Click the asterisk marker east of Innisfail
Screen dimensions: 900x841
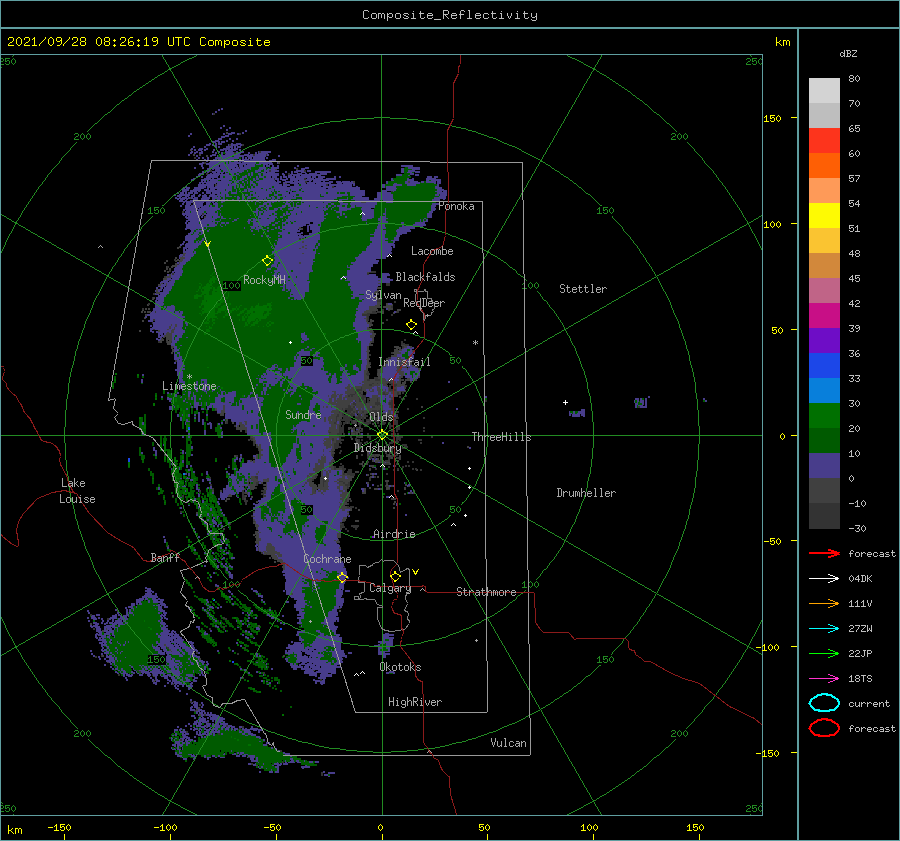click(x=475, y=343)
